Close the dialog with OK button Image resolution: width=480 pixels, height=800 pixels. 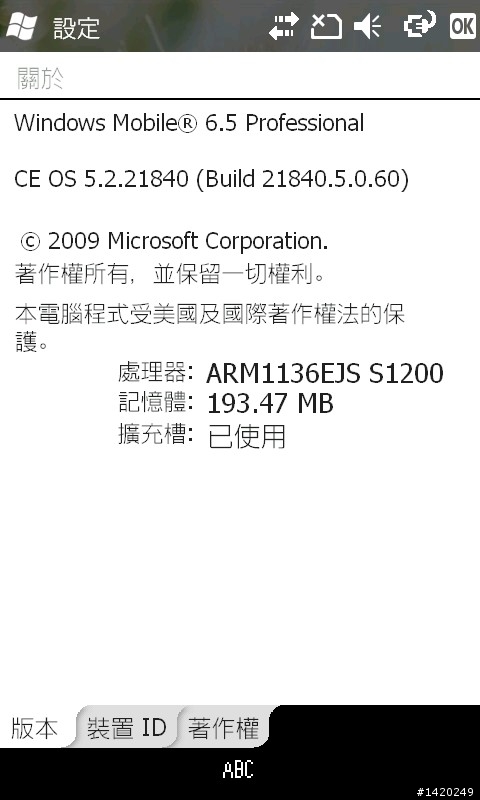tap(463, 25)
